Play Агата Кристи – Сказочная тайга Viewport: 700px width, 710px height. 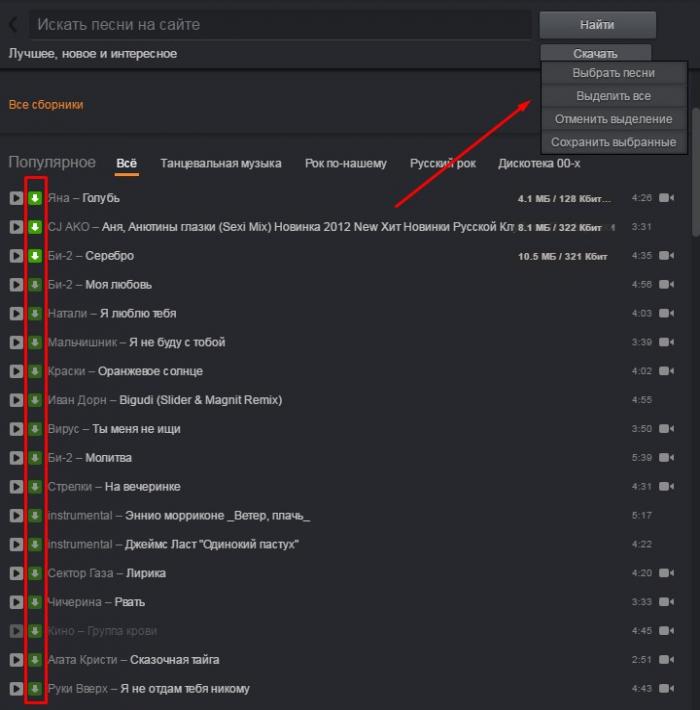coord(16,660)
